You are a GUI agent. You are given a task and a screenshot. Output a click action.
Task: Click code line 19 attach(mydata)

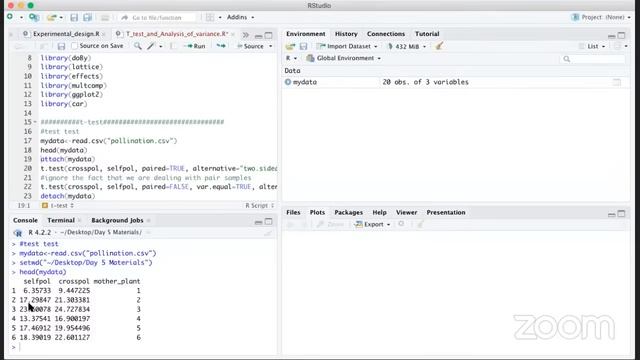68,159
